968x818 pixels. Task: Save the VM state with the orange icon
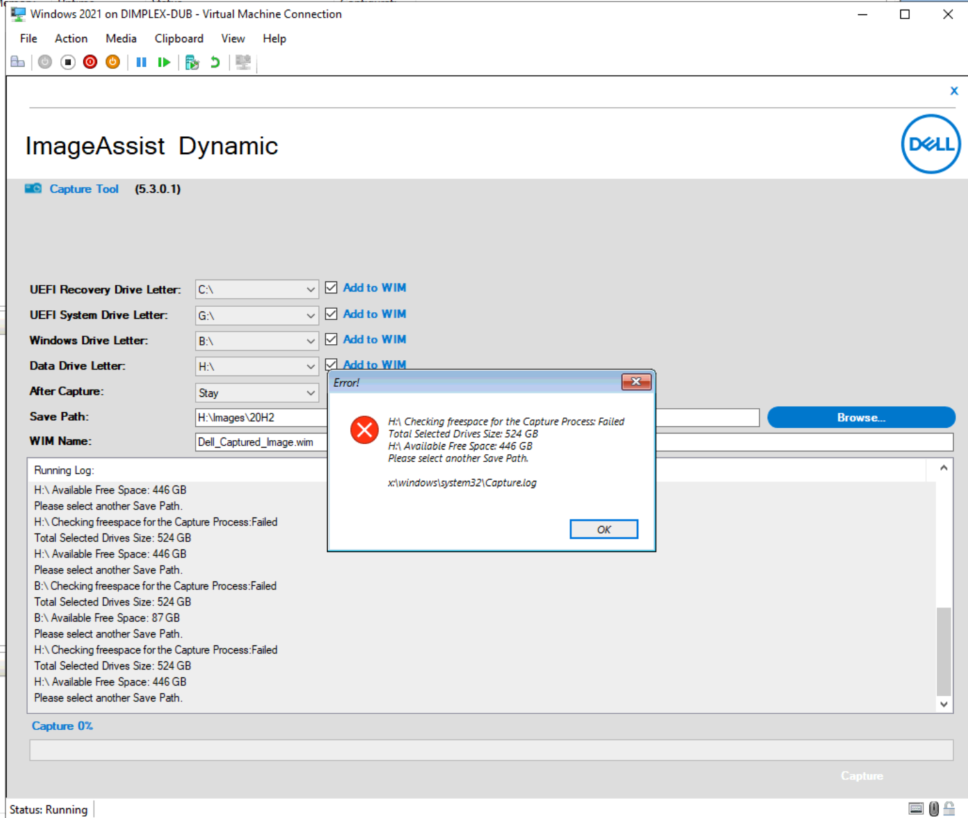pos(112,62)
